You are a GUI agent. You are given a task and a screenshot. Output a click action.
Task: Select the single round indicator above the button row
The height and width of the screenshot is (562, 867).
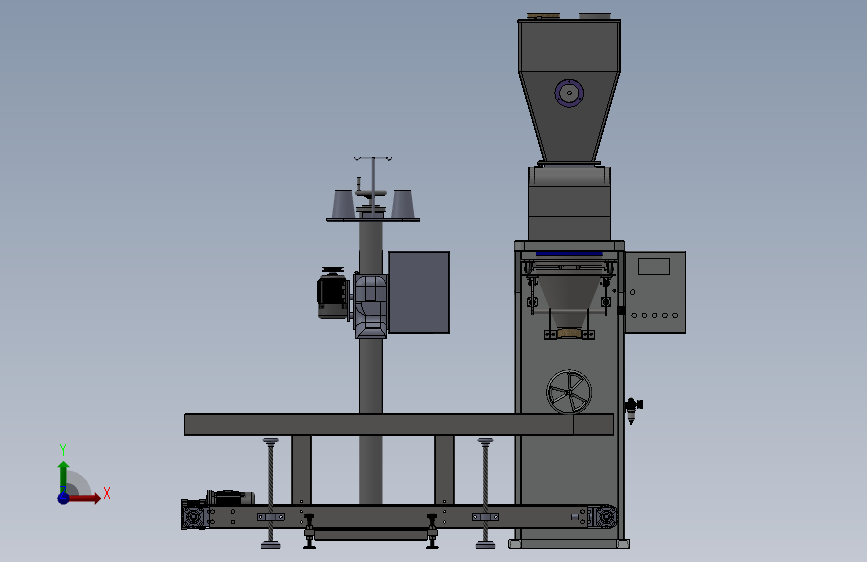[x=633, y=292]
